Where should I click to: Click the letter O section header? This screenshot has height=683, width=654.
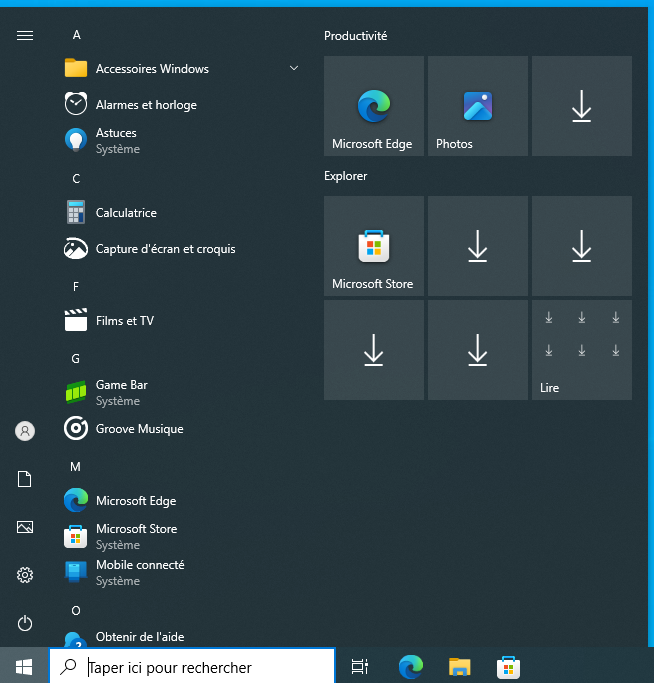pos(76,611)
